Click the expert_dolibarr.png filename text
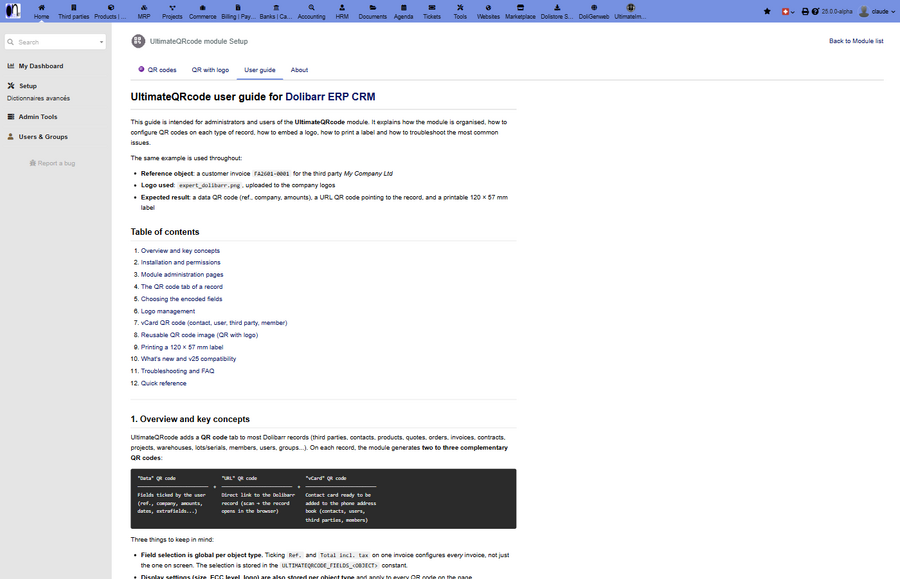 coord(210,185)
